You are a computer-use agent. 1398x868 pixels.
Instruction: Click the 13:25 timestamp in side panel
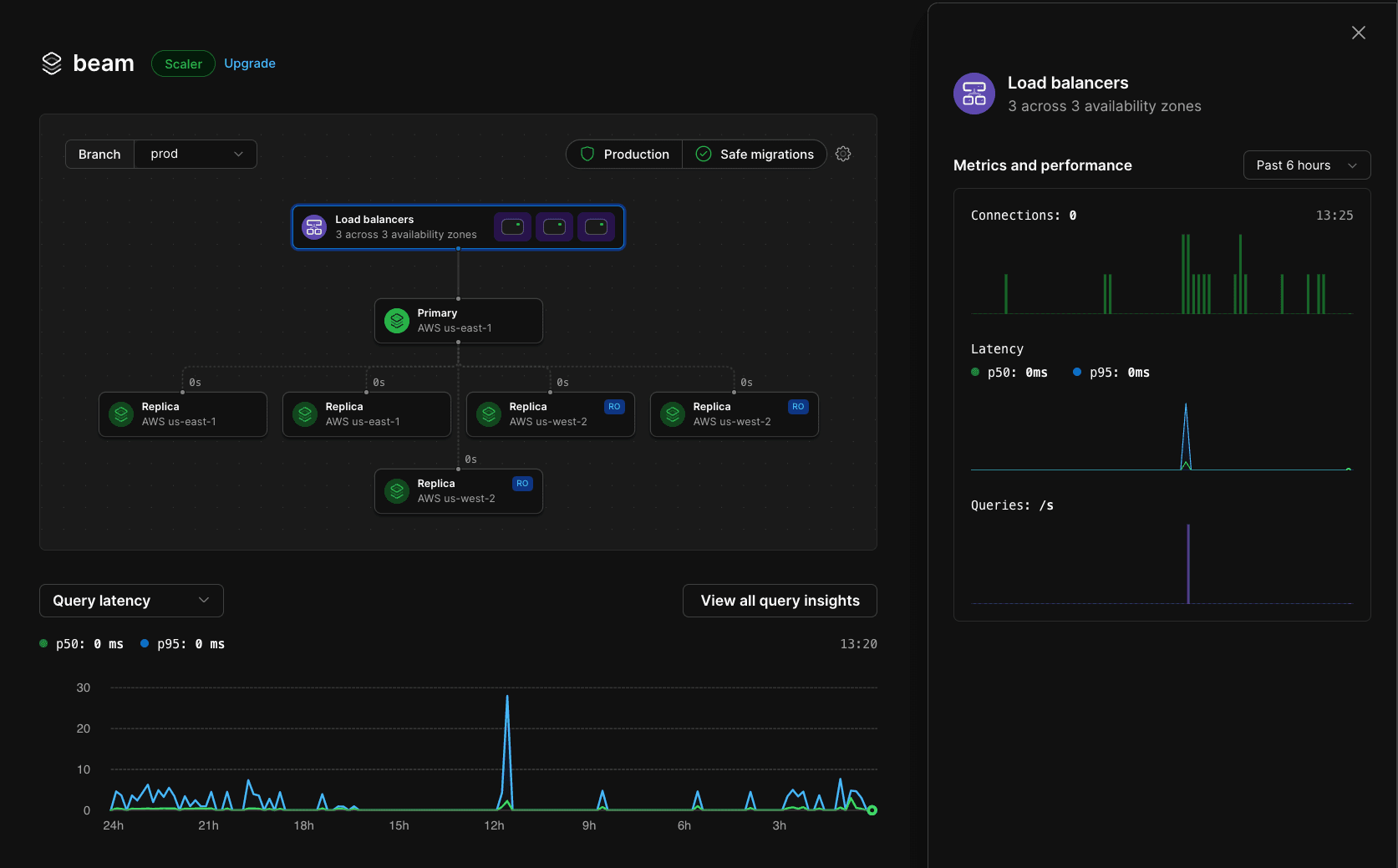[1334, 216]
